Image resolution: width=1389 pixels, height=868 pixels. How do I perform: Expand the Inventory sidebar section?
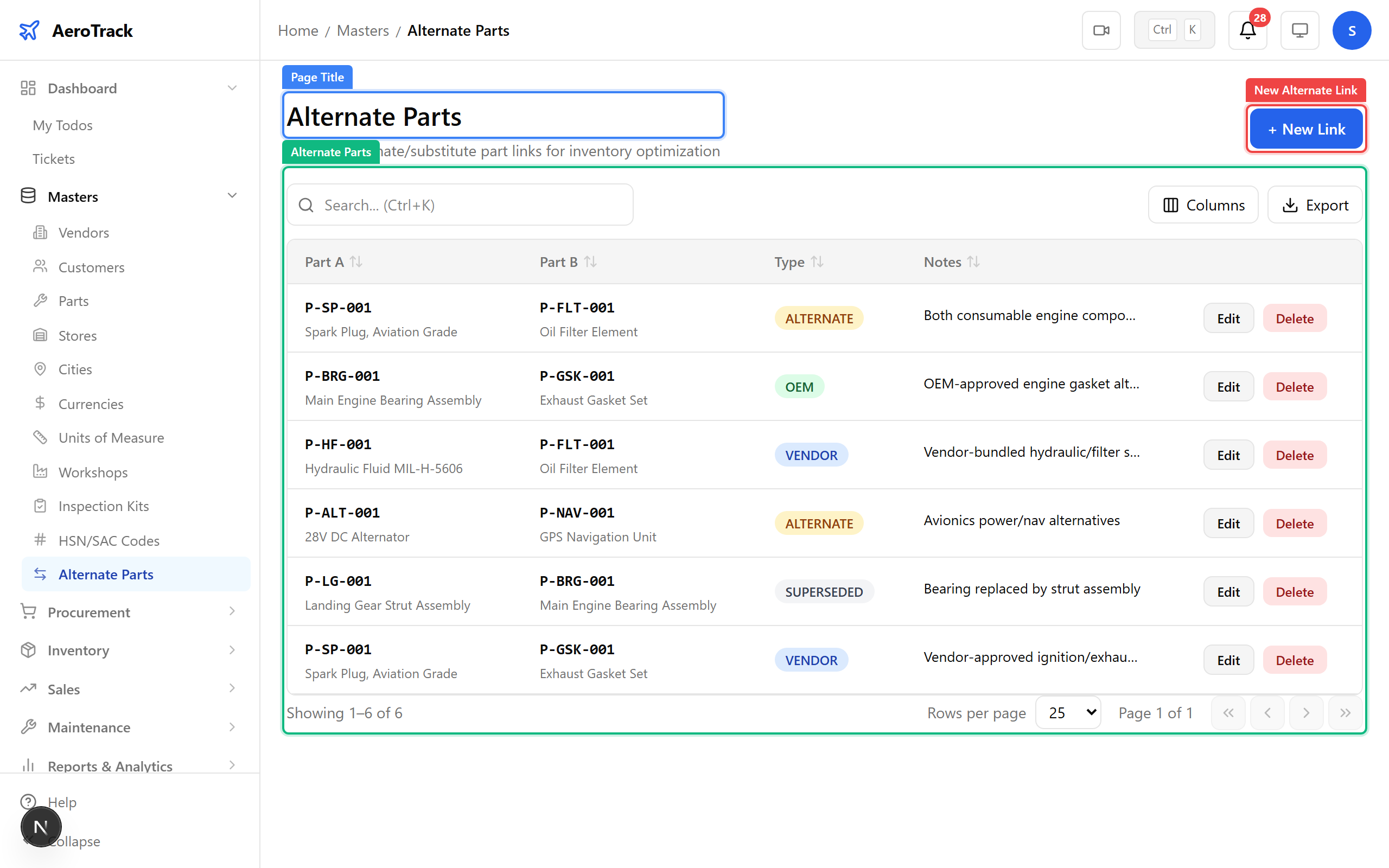click(x=232, y=650)
